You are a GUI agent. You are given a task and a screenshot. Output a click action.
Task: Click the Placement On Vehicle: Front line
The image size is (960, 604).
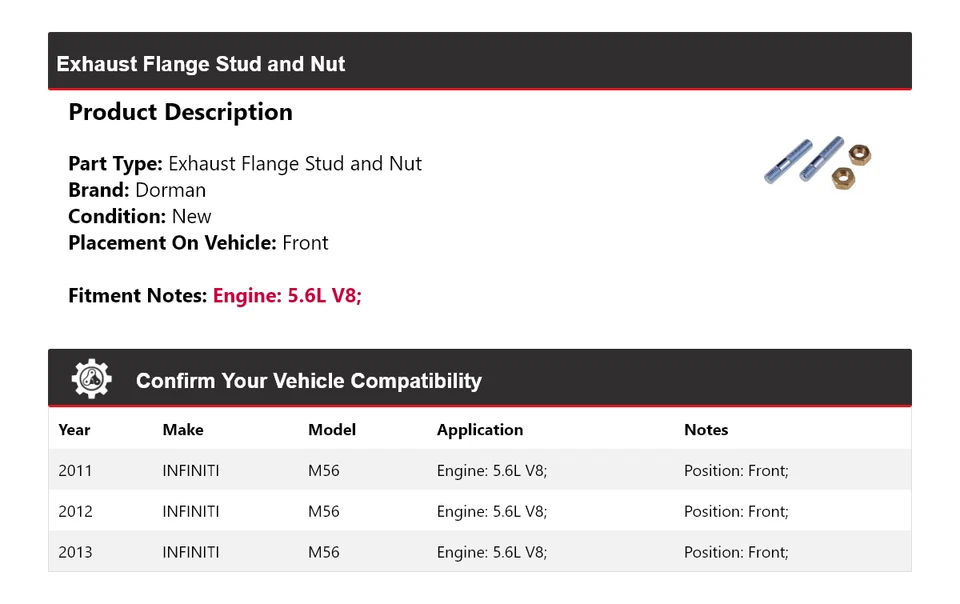[x=198, y=243]
